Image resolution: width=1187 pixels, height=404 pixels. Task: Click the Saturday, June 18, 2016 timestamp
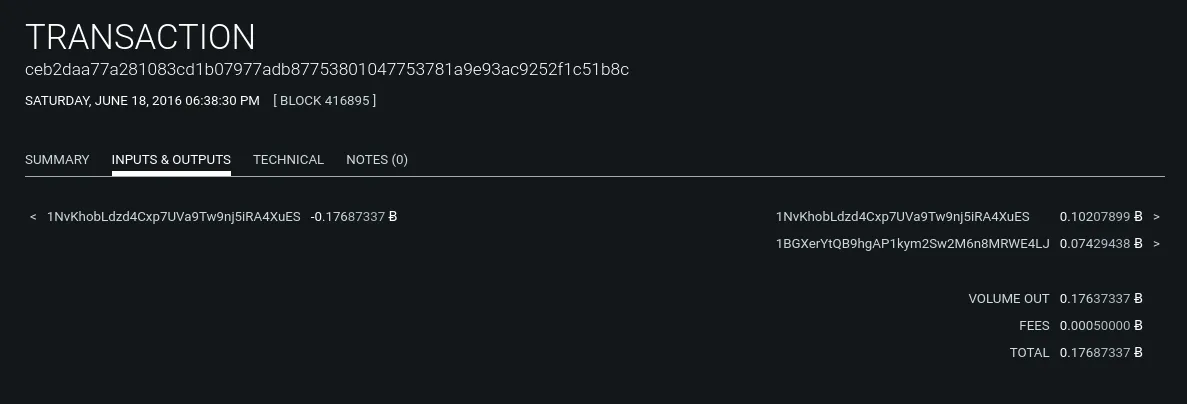[142, 101]
